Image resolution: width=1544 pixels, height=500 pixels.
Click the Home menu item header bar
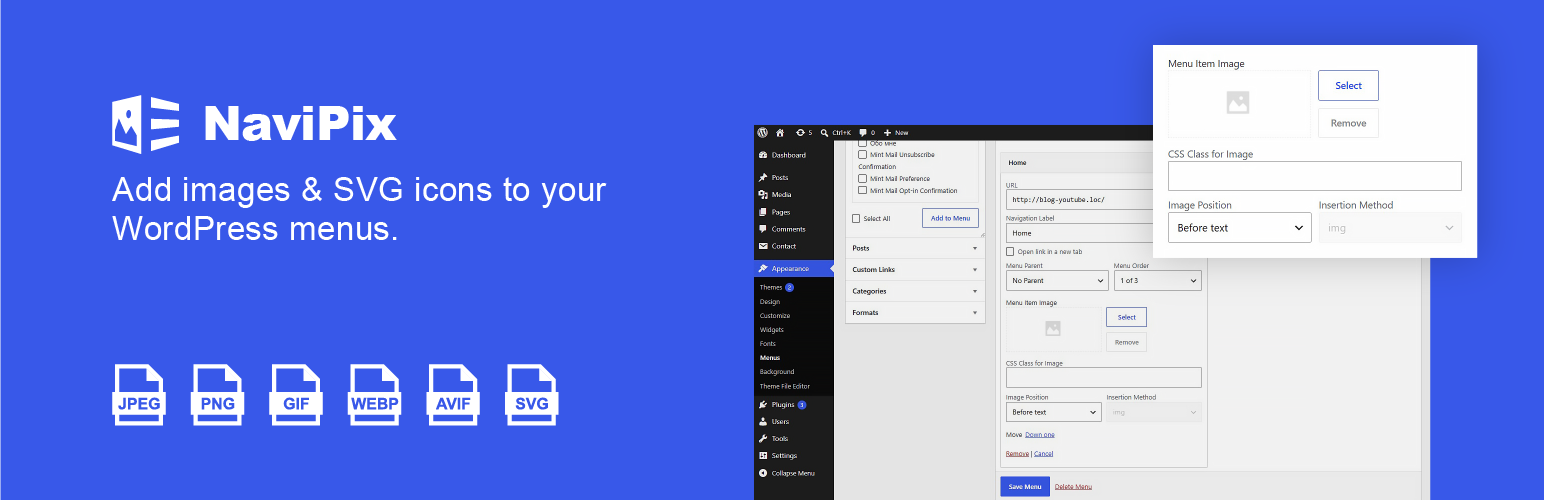[1076, 162]
